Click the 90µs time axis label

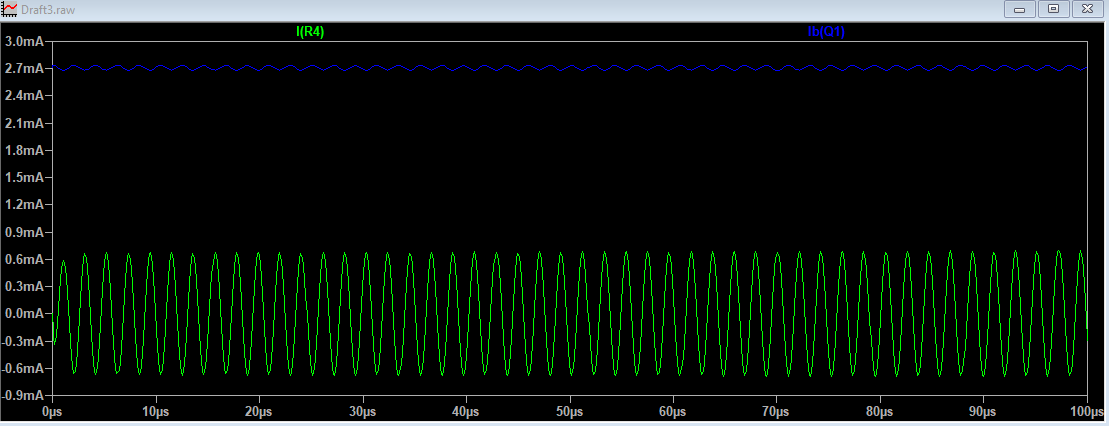pos(984,411)
